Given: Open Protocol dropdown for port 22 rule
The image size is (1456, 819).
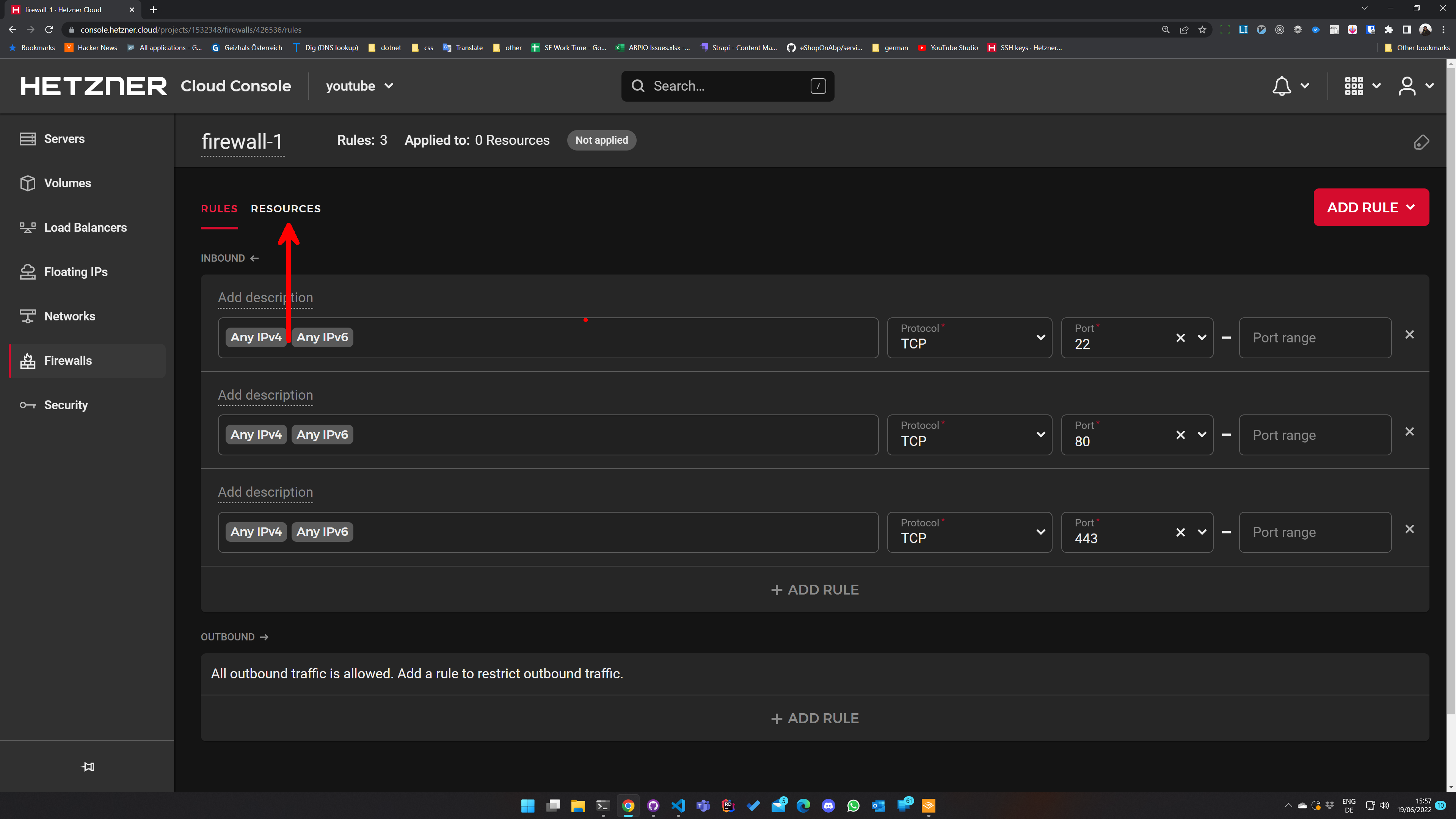Looking at the screenshot, I should [970, 338].
